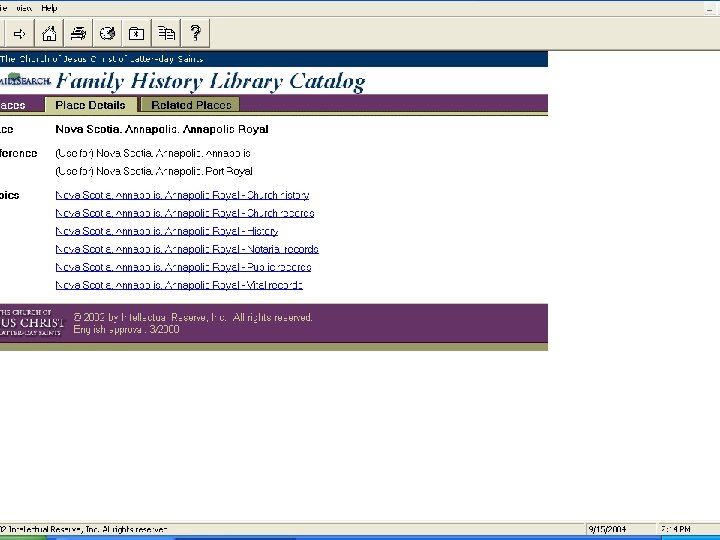Screen dimensions: 720x540
Task: Click the English approval 3/2000 text
Action: (x=126, y=329)
